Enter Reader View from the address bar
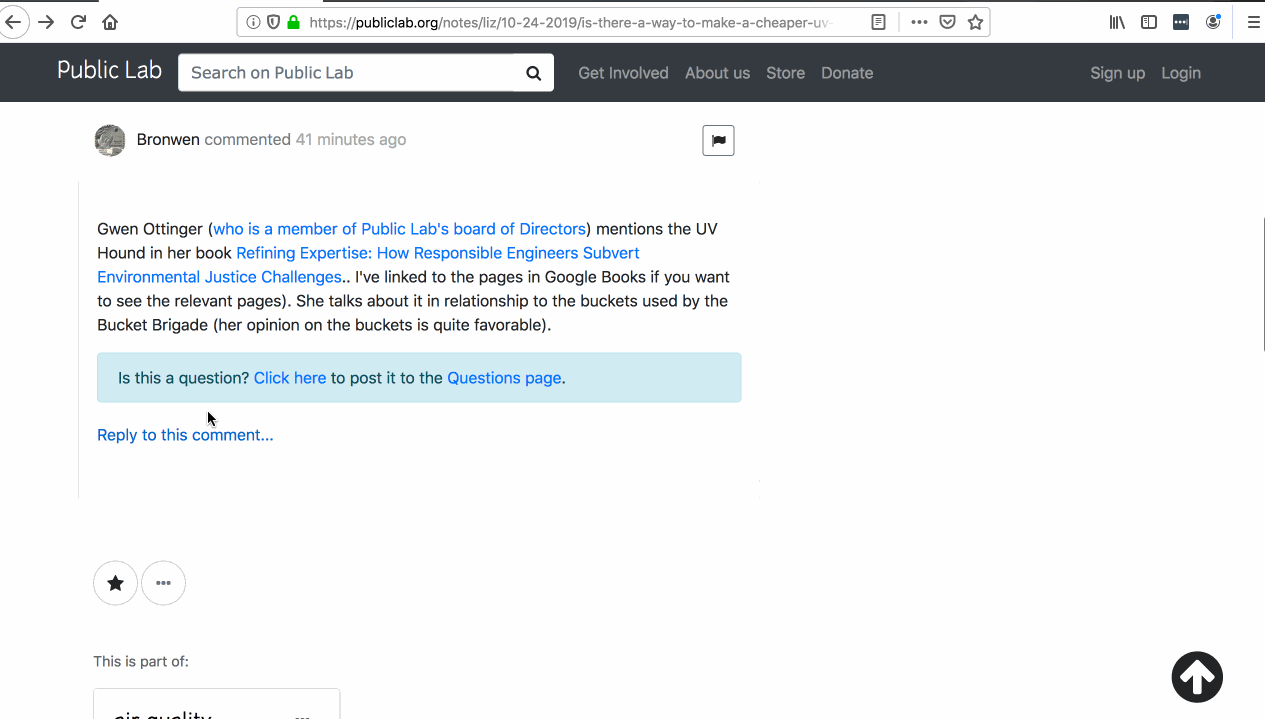The image size is (1265, 719). pyautogui.click(x=878, y=21)
